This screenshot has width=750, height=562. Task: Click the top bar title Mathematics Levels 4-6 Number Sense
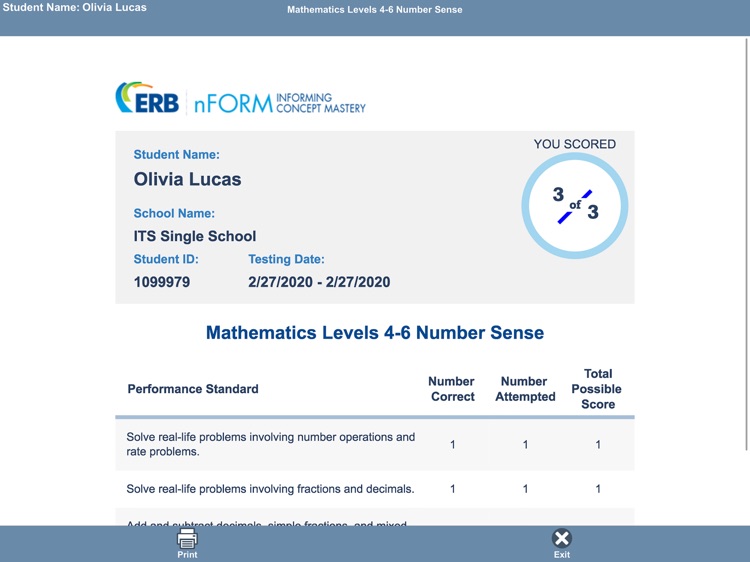375,10
